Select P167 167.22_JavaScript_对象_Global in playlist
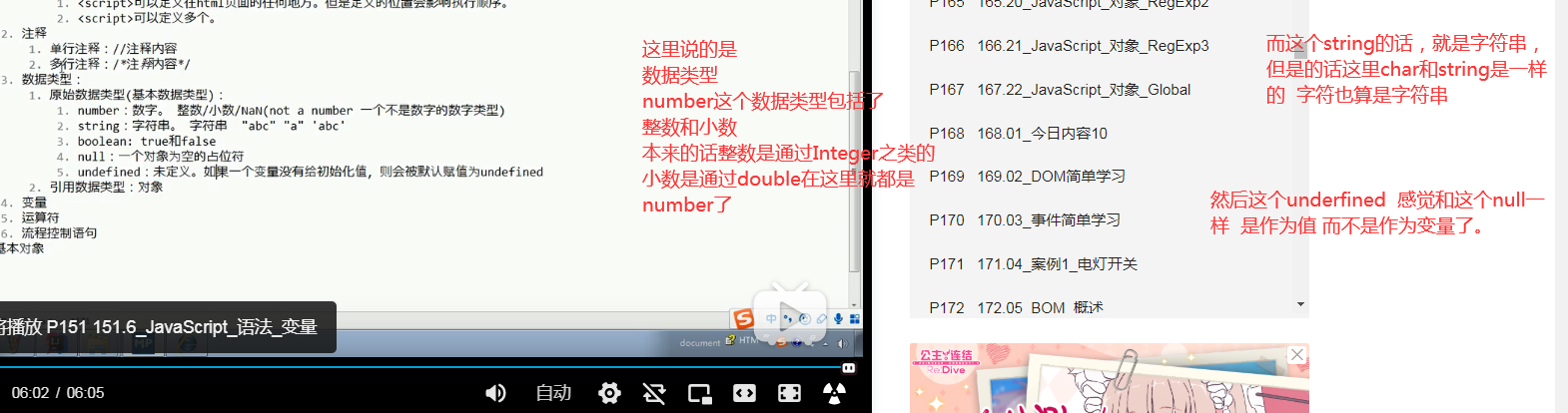1568x413 pixels. point(1060,90)
